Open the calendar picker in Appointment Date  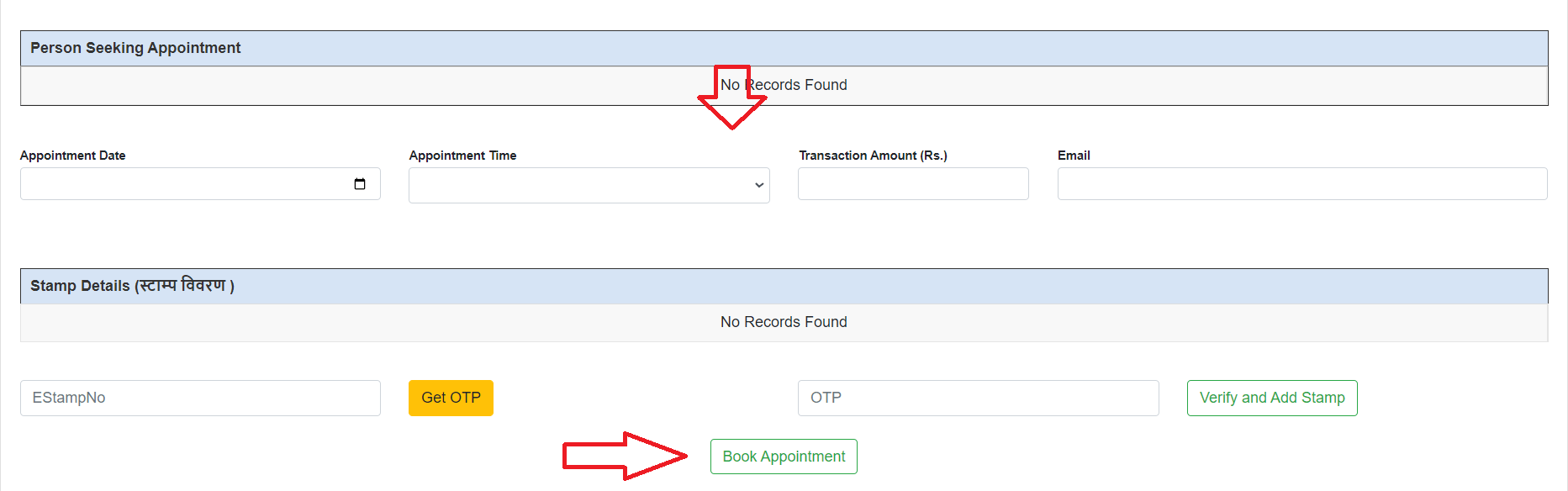(360, 184)
